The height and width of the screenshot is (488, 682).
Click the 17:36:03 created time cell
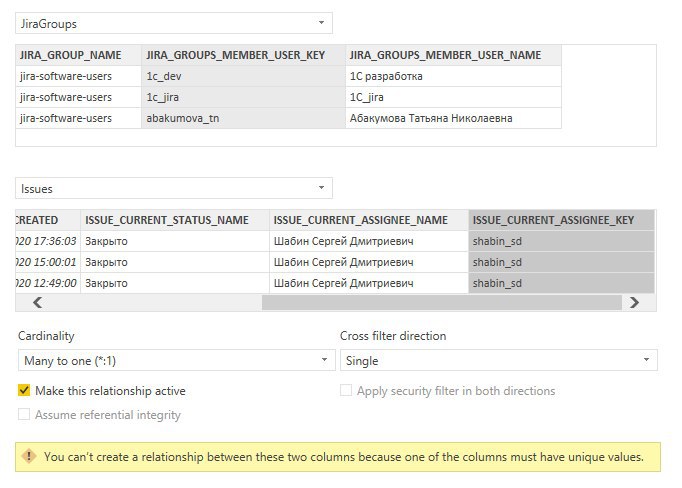48,241
